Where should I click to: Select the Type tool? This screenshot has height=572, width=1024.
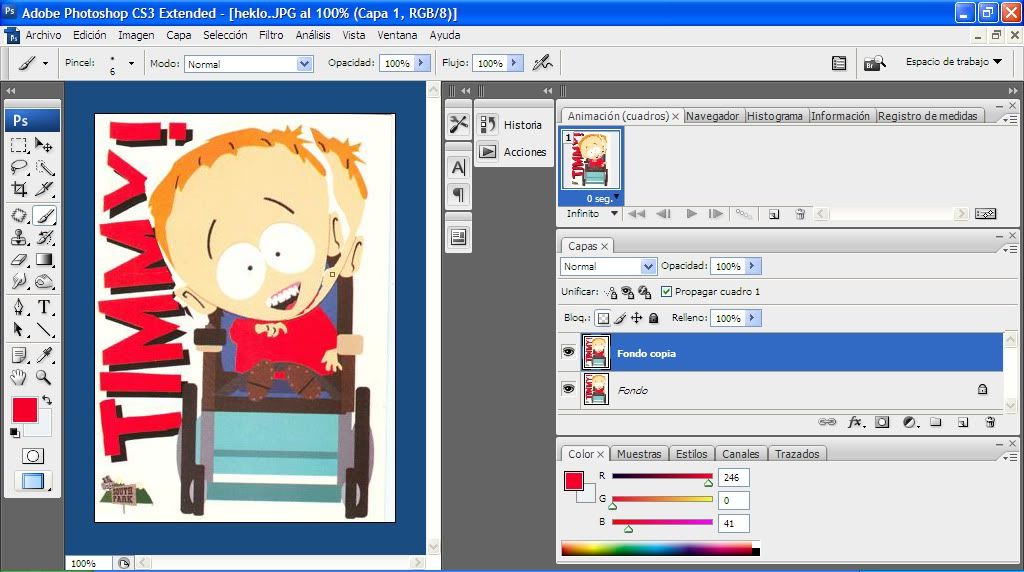[44, 307]
